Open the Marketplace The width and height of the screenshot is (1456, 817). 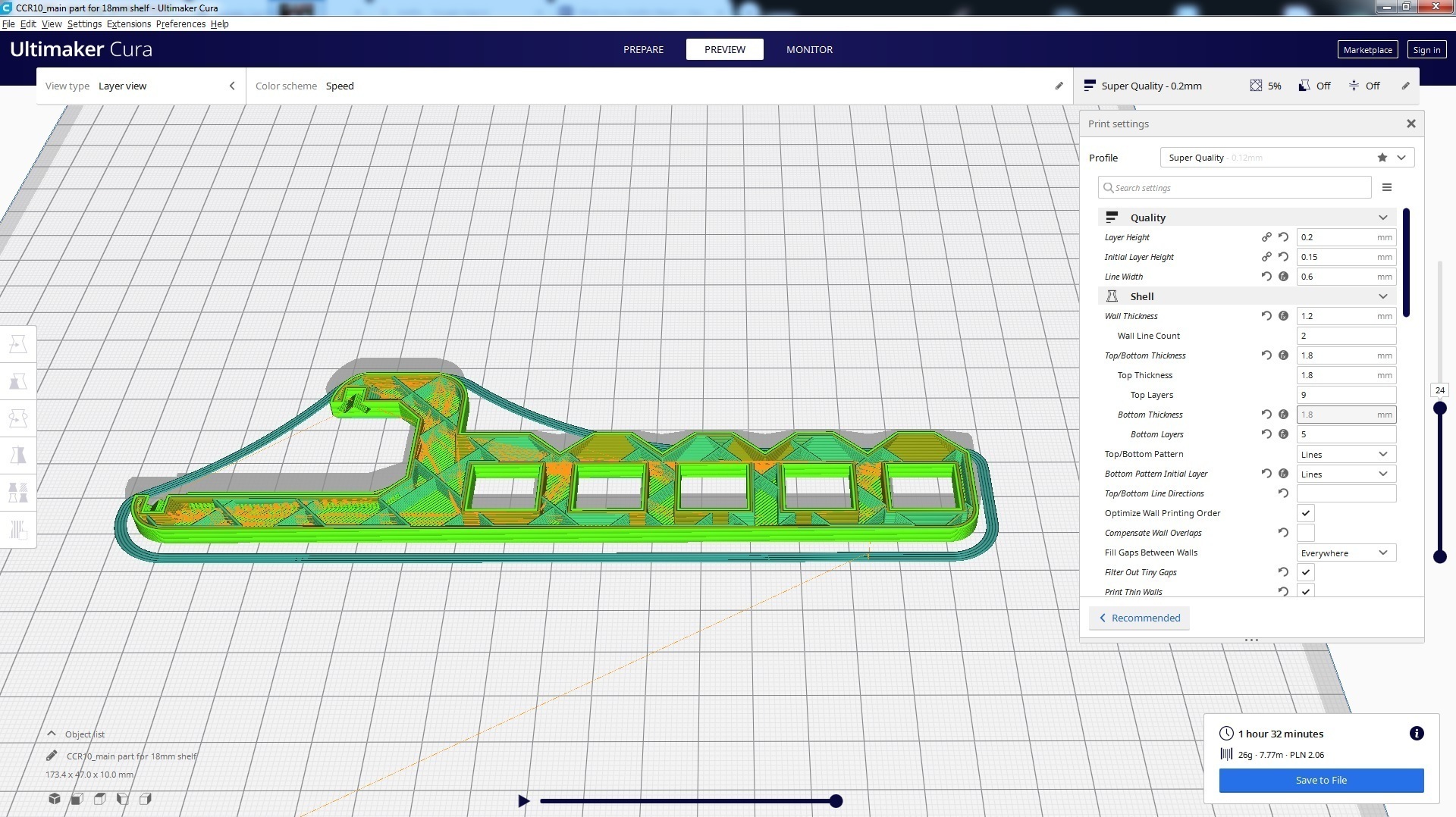coord(1367,50)
